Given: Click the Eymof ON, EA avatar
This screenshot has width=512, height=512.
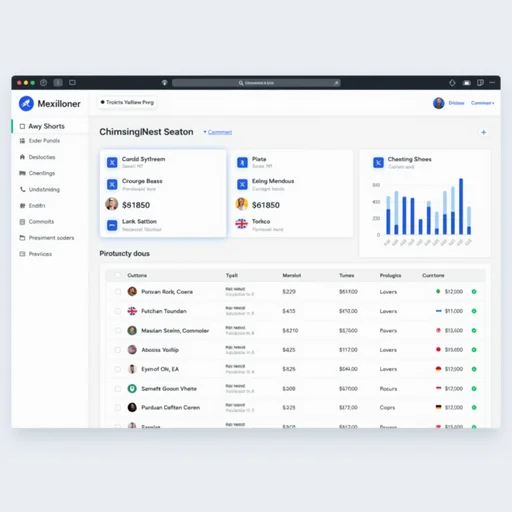Looking at the screenshot, I should [x=132, y=369].
